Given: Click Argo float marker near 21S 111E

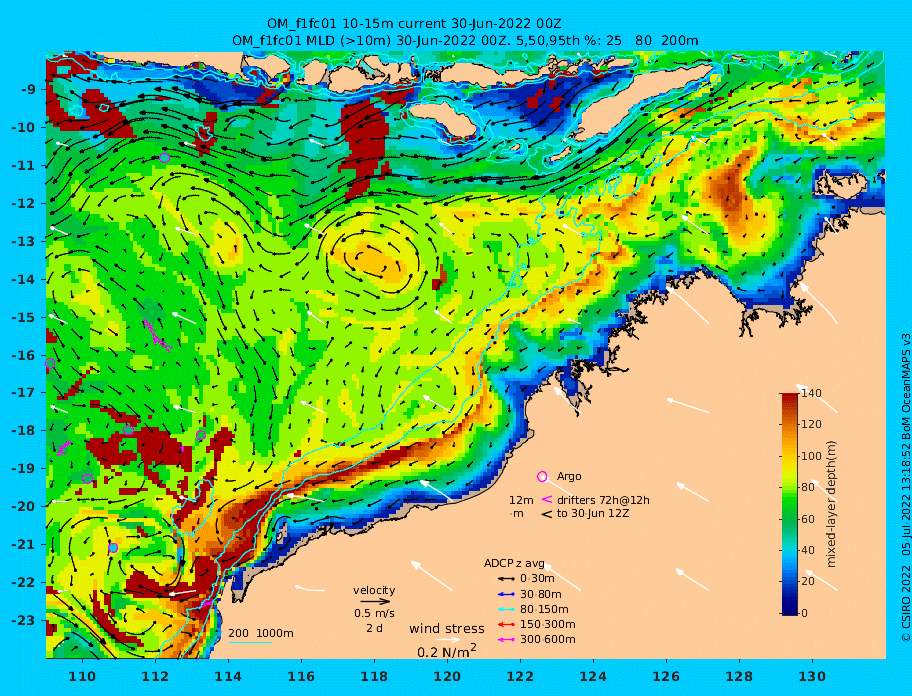Looking at the screenshot, I should [113, 548].
